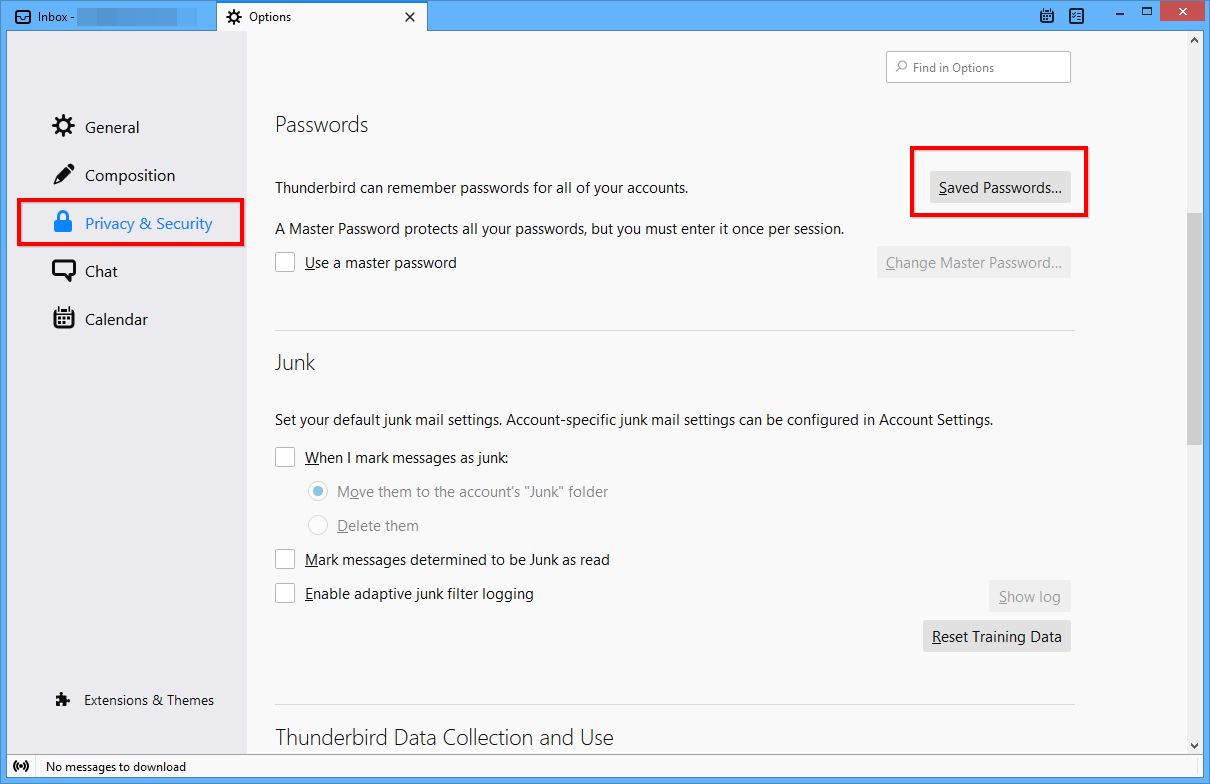Click the scrollbar up arrow
Viewport: 1210px width, 784px height.
1194,39
